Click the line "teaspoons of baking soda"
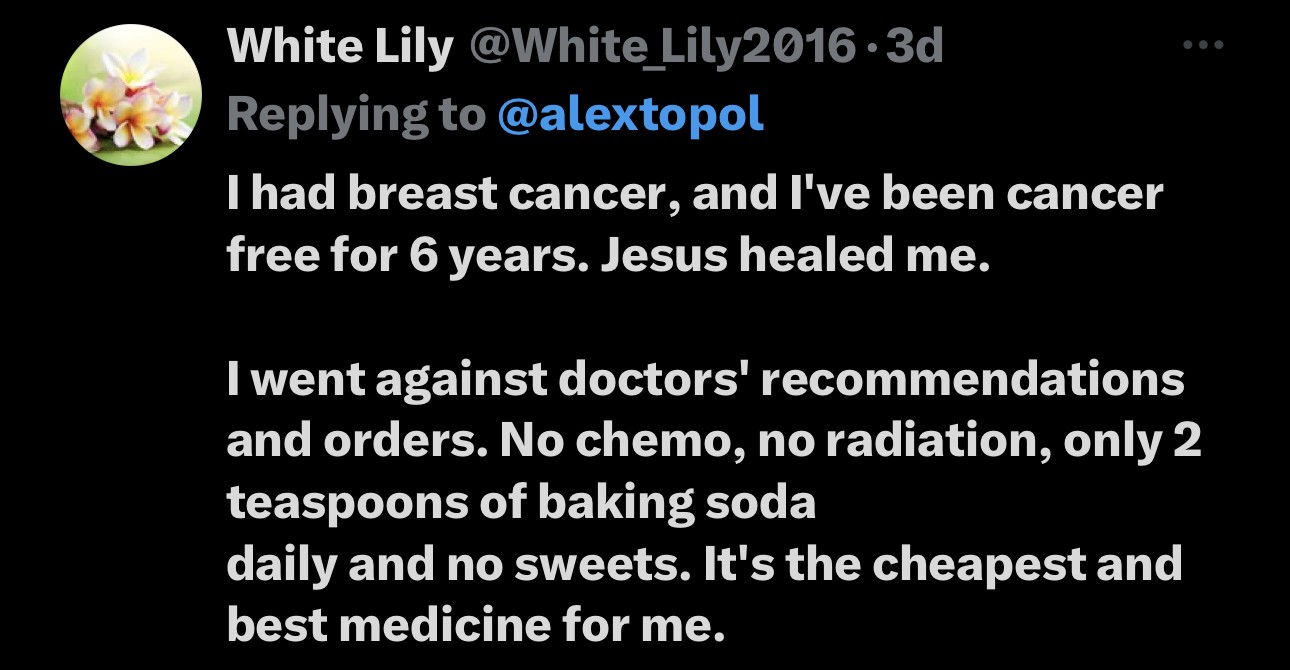 (522, 504)
